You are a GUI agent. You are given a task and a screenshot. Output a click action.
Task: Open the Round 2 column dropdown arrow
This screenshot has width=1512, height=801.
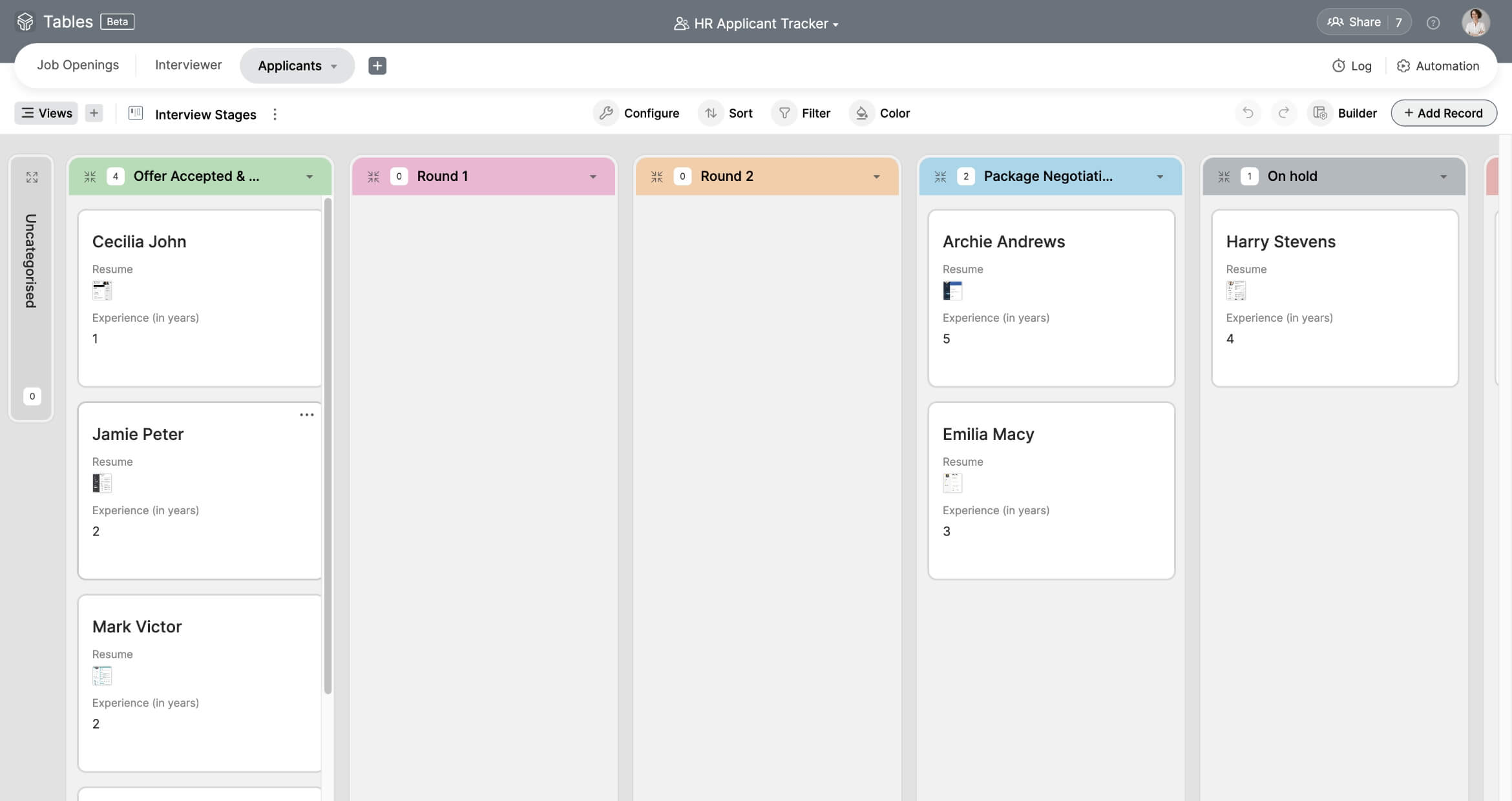(x=876, y=176)
